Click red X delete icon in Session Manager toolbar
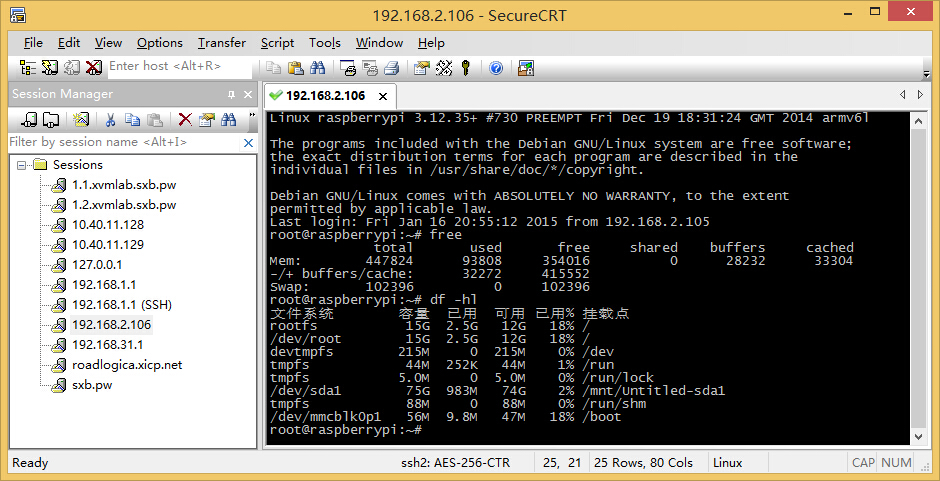 (184, 120)
